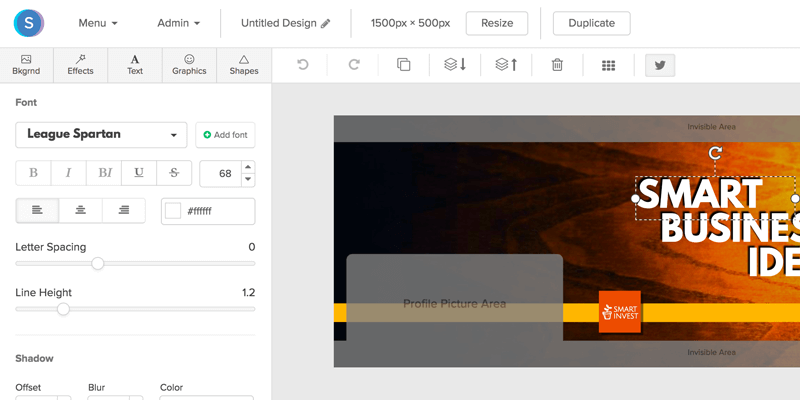Toggle underline text formatting
800x400 pixels.
(x=138, y=173)
